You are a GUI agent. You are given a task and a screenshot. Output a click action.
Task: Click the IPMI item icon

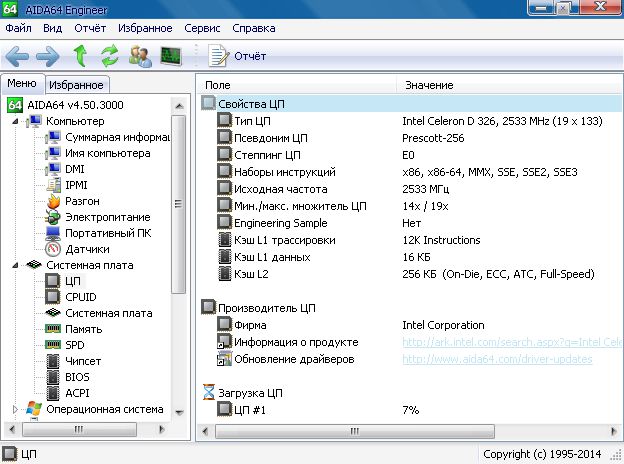tap(53, 185)
